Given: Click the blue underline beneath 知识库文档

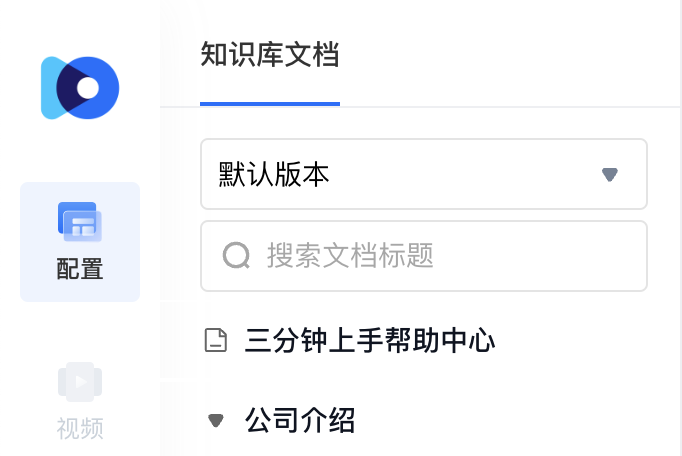Looking at the screenshot, I should (x=270, y=104).
